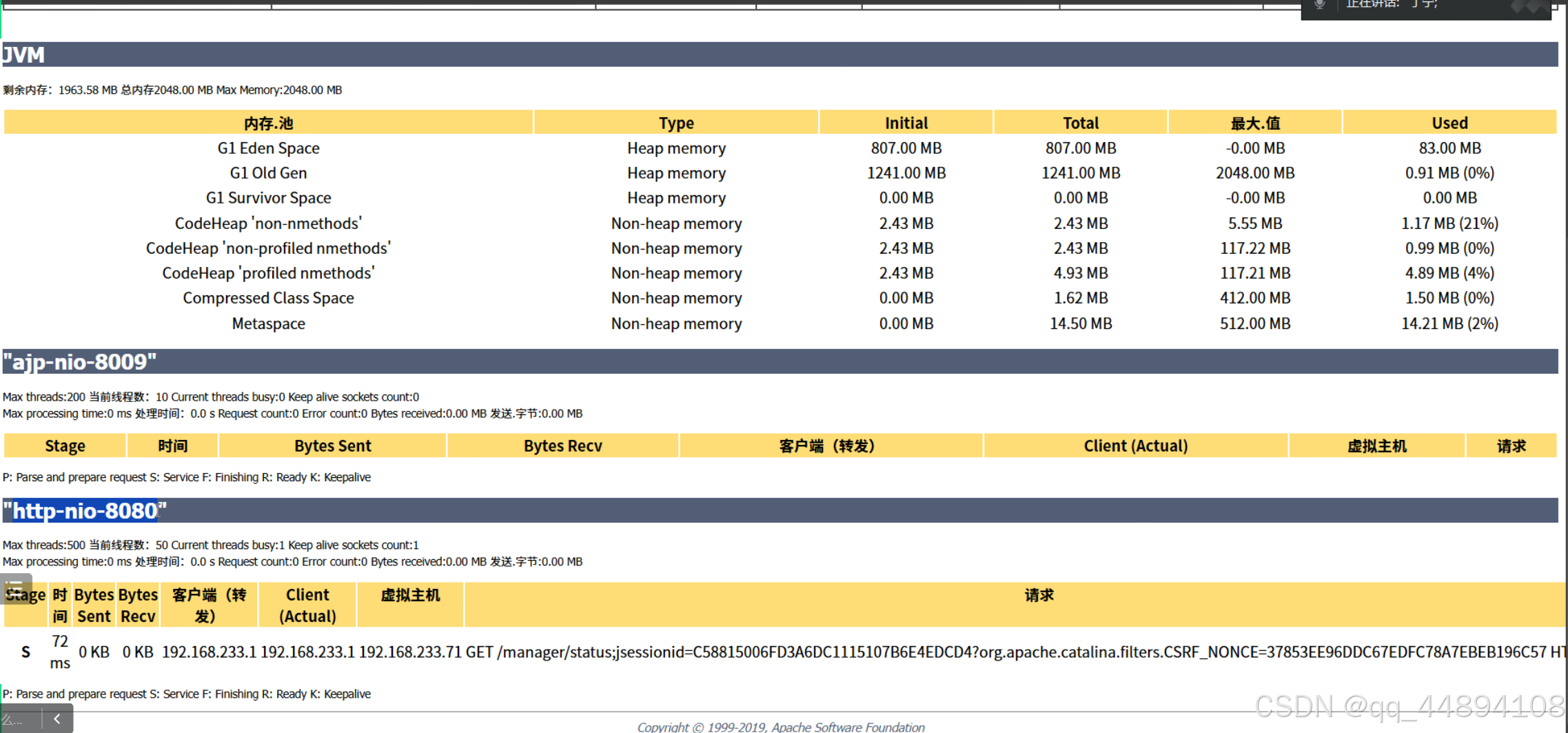Click the 虚拟主机 header in the ajp-nio-8009 table
Viewport: 1568px width, 733px height.
(x=1377, y=446)
